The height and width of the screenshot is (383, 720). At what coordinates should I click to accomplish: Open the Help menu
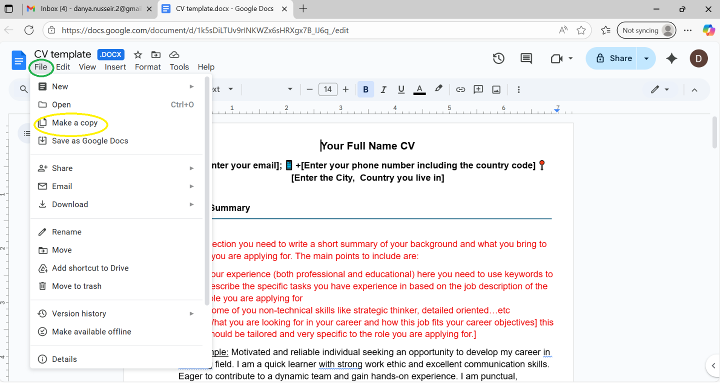[206, 67]
